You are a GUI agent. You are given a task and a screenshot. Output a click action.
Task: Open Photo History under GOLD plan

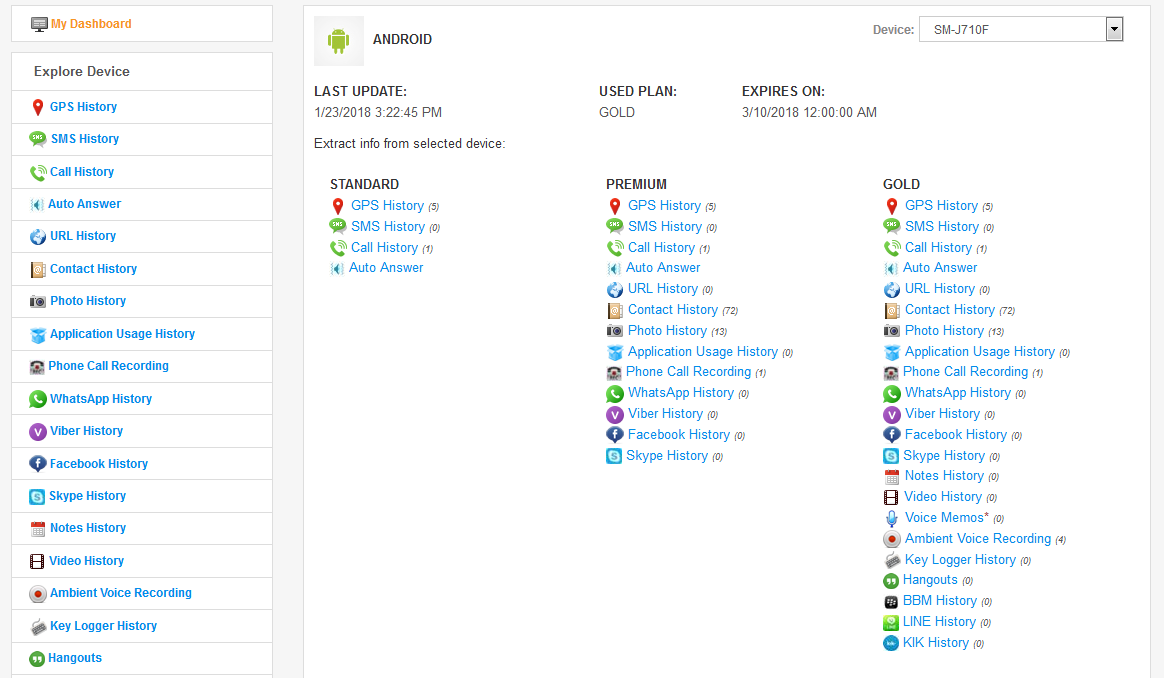944,330
